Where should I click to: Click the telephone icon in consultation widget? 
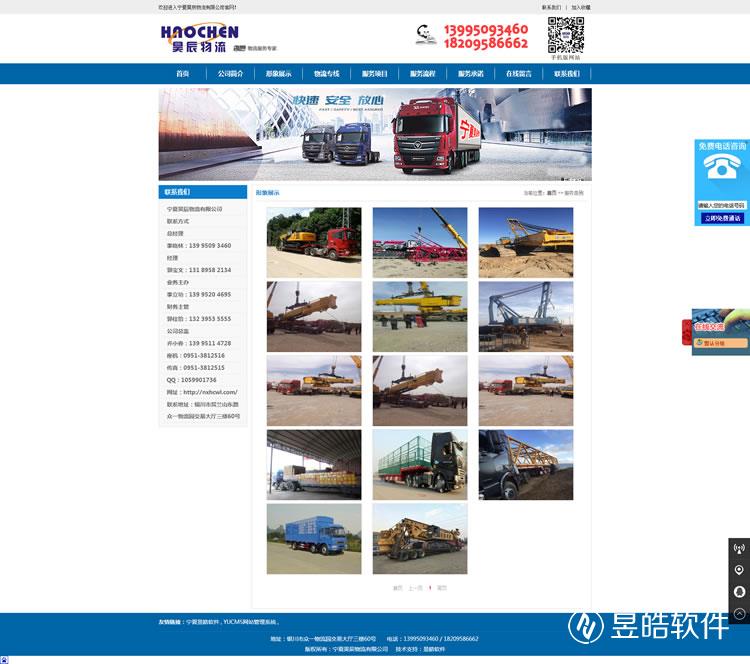tap(722, 170)
